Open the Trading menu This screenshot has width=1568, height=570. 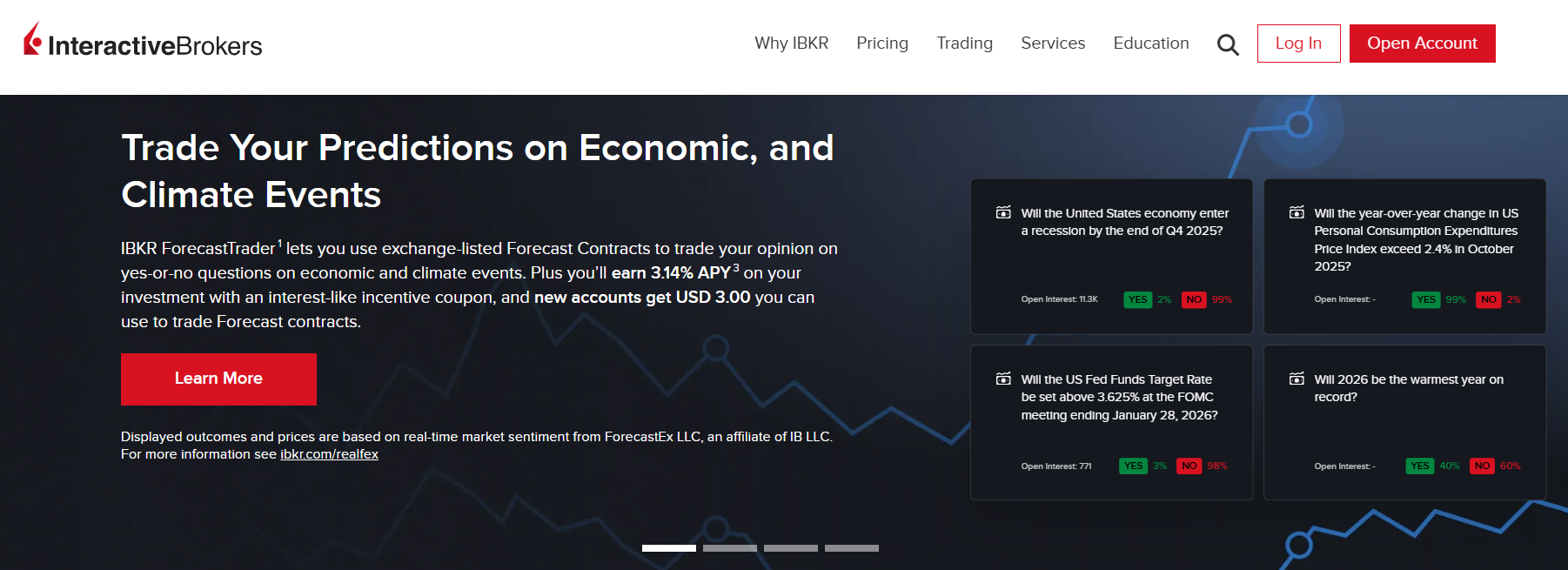point(964,44)
